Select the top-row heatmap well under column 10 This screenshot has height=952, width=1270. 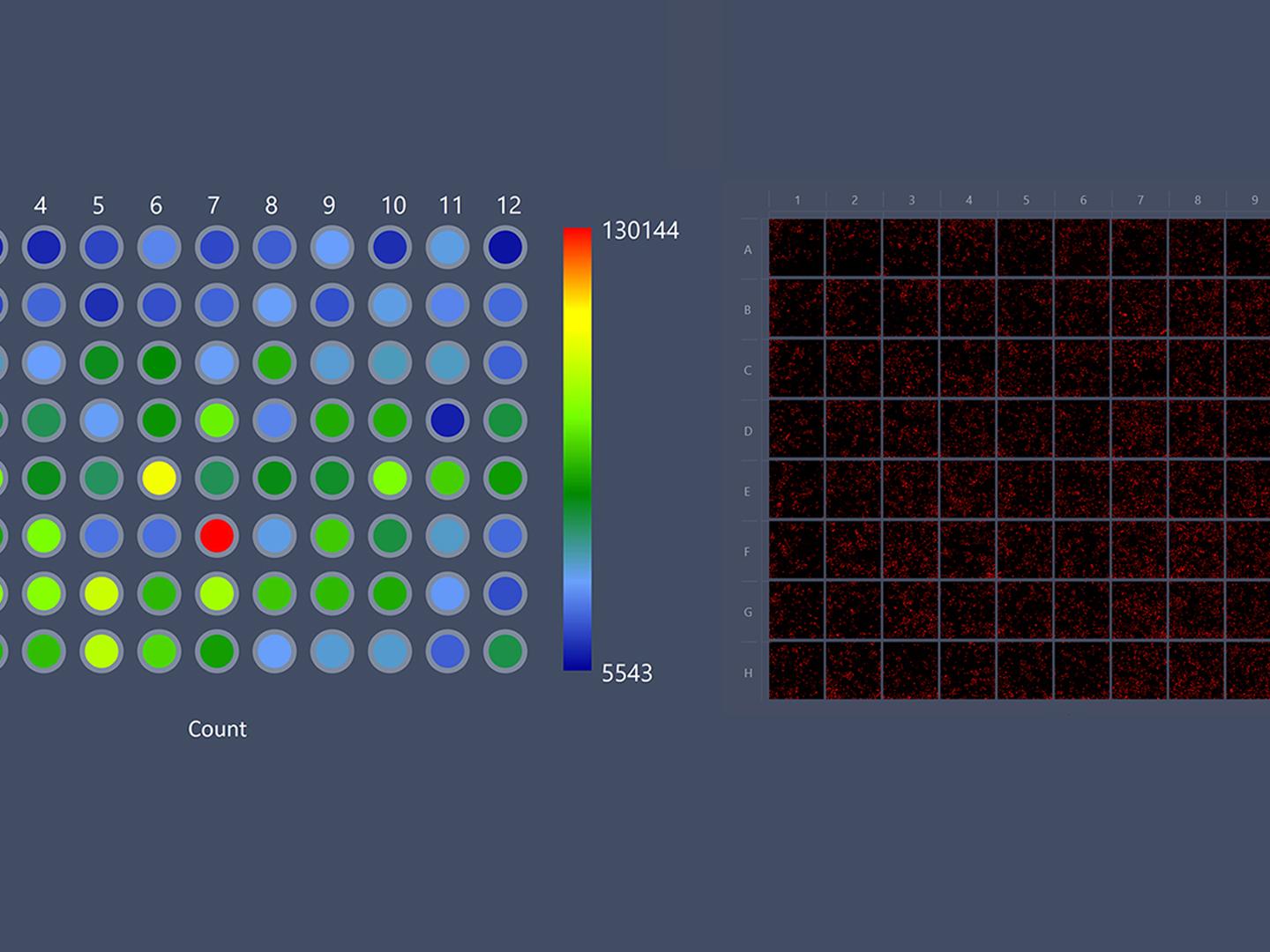[390, 248]
